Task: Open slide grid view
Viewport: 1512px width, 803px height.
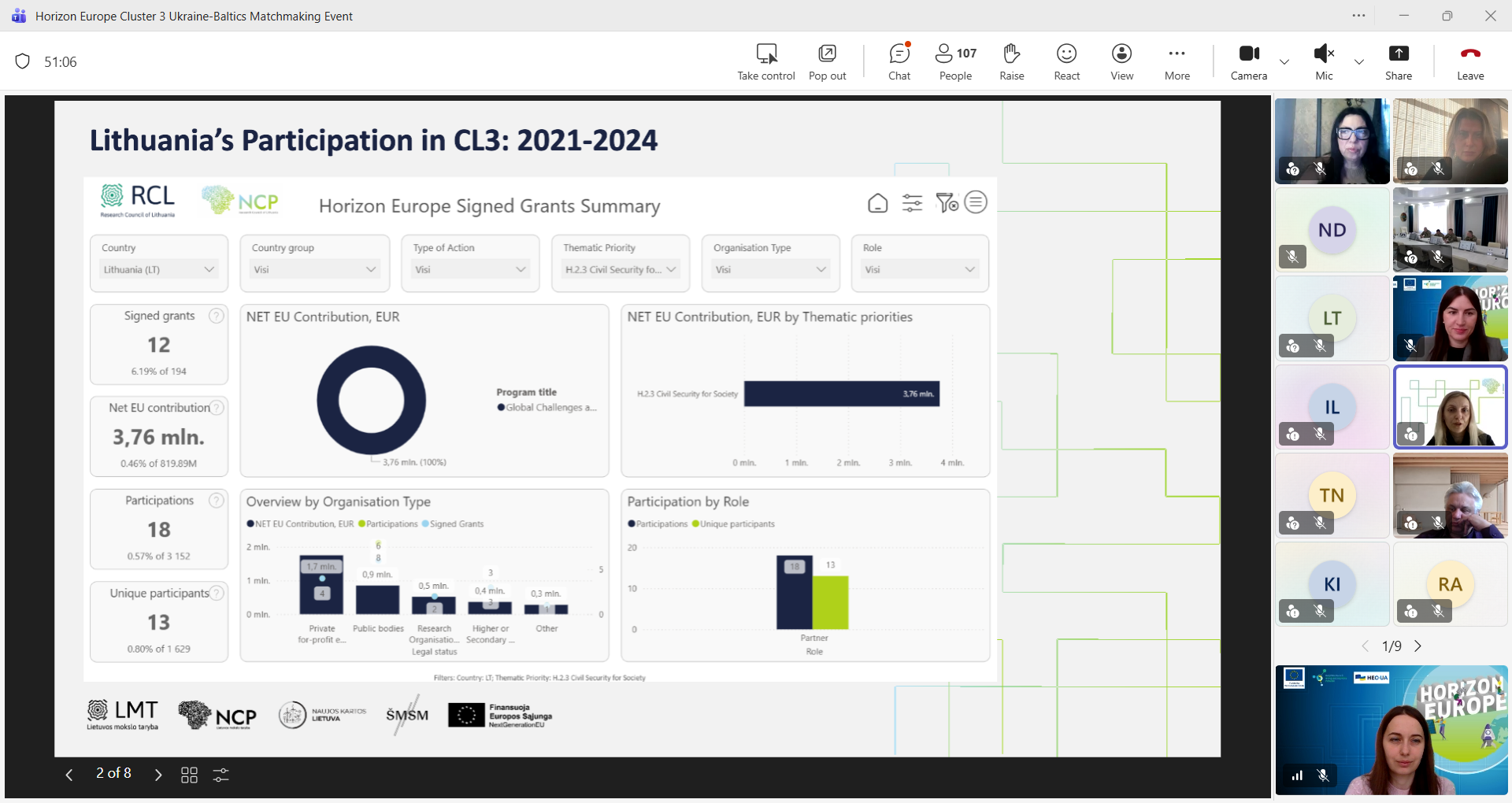Action: tap(189, 775)
